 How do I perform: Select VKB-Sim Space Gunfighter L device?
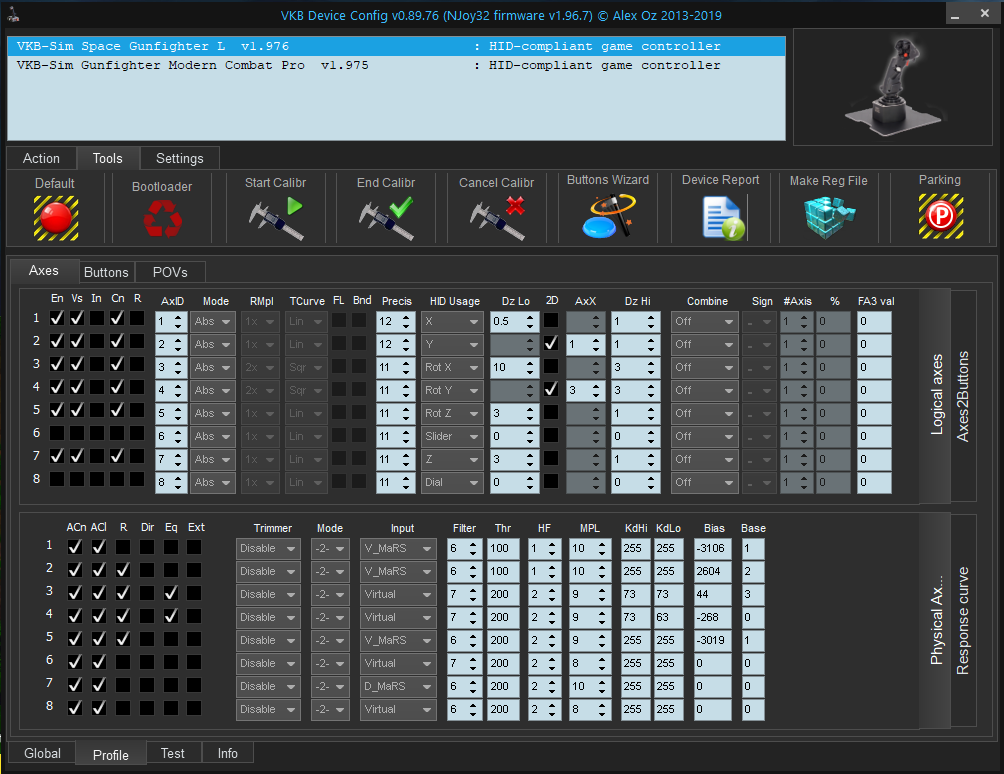396,46
